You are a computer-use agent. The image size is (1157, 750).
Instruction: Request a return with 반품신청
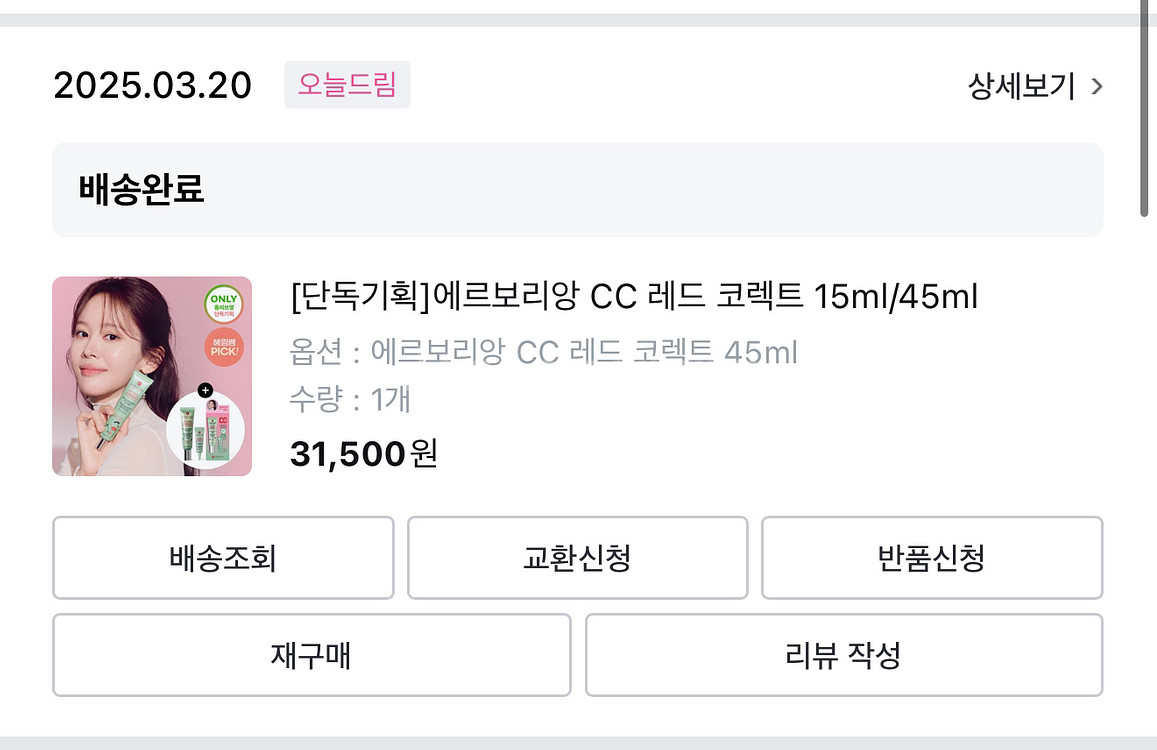click(931, 558)
